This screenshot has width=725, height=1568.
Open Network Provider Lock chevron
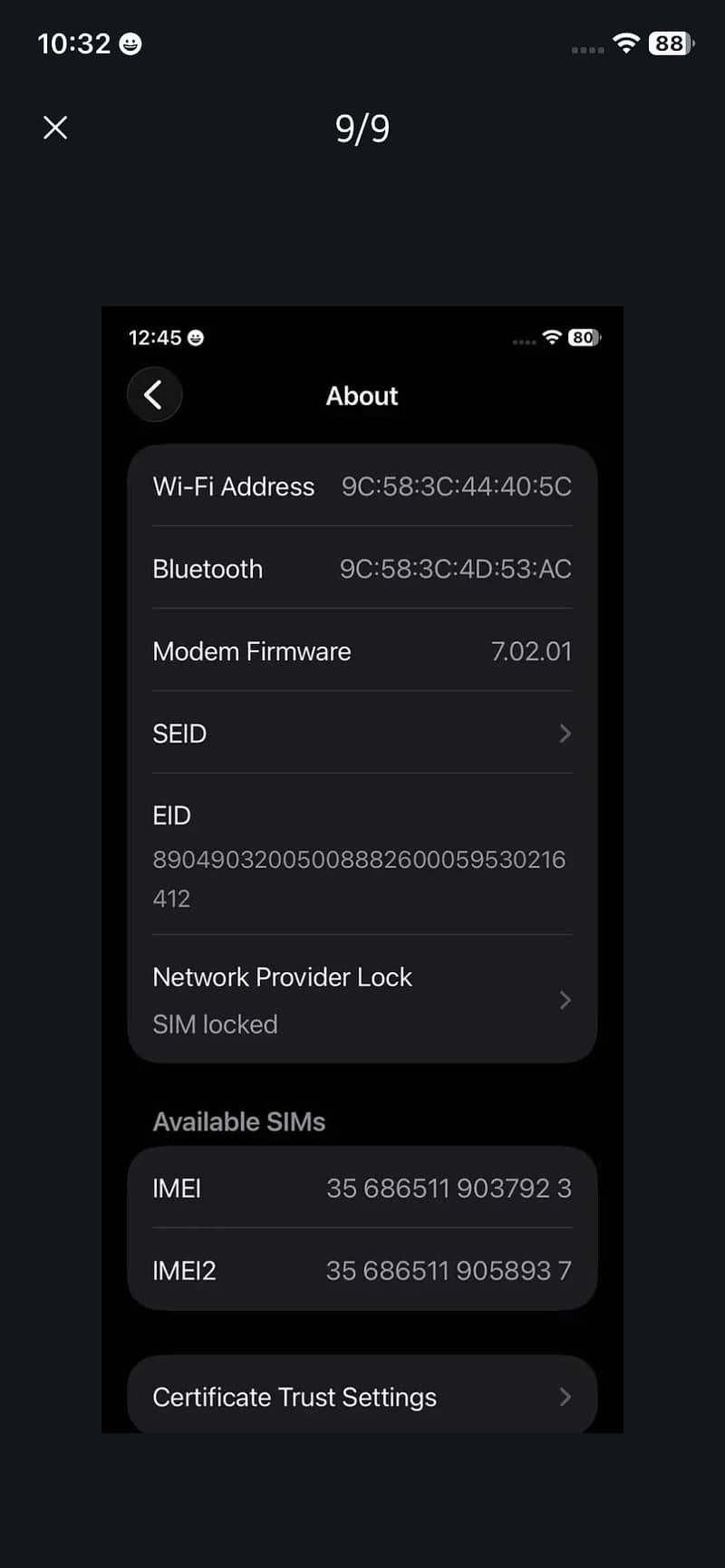point(565,1000)
